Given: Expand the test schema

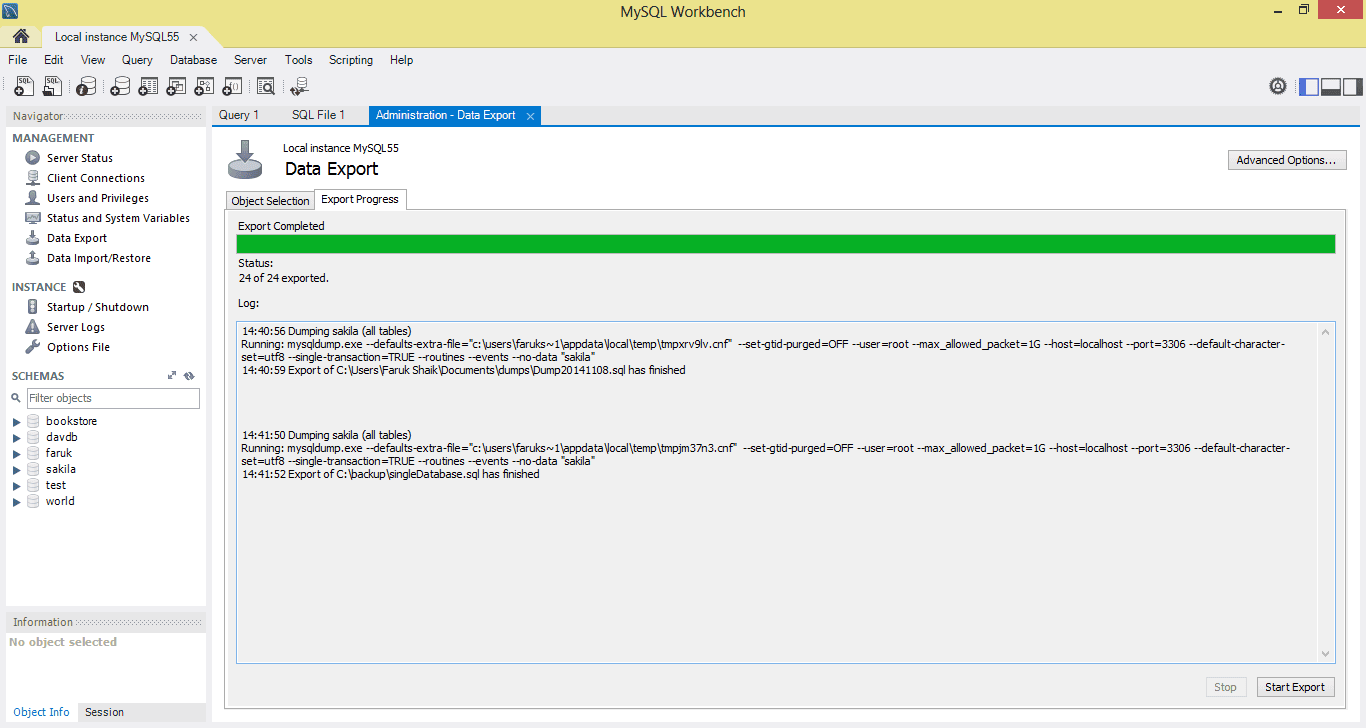Looking at the screenshot, I should pos(16,486).
